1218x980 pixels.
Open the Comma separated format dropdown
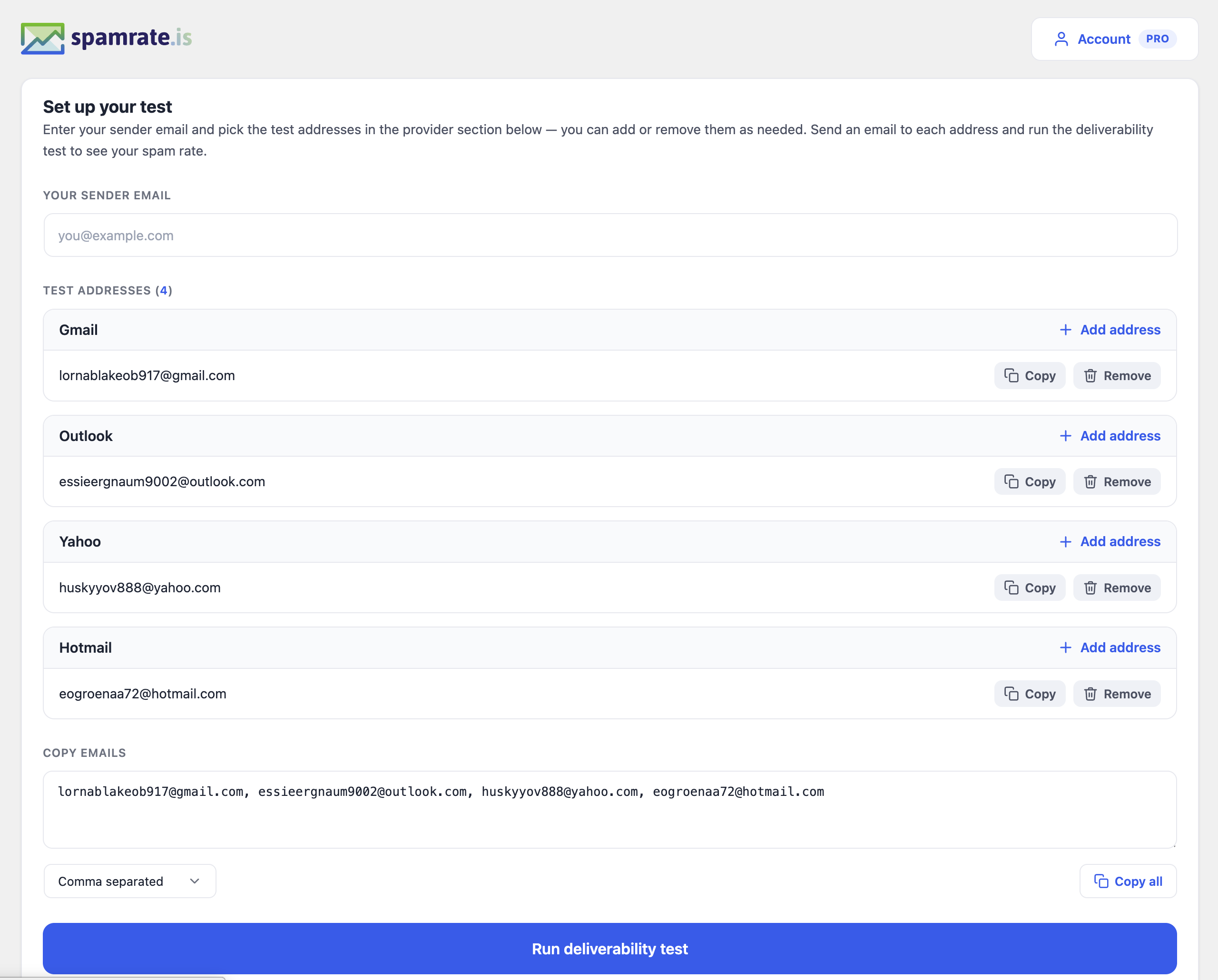coord(130,881)
